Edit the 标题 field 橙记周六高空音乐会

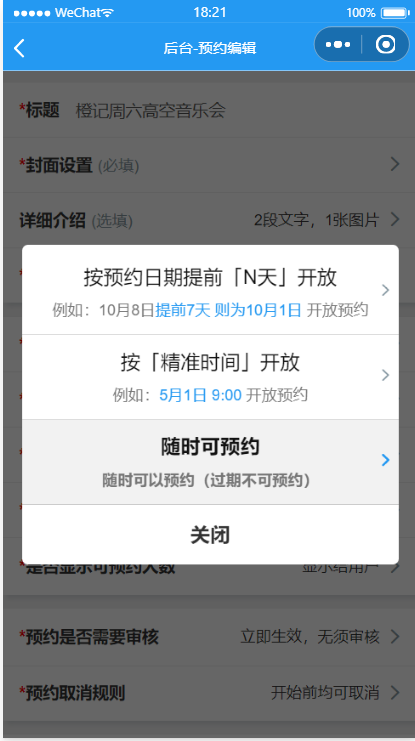click(150, 111)
